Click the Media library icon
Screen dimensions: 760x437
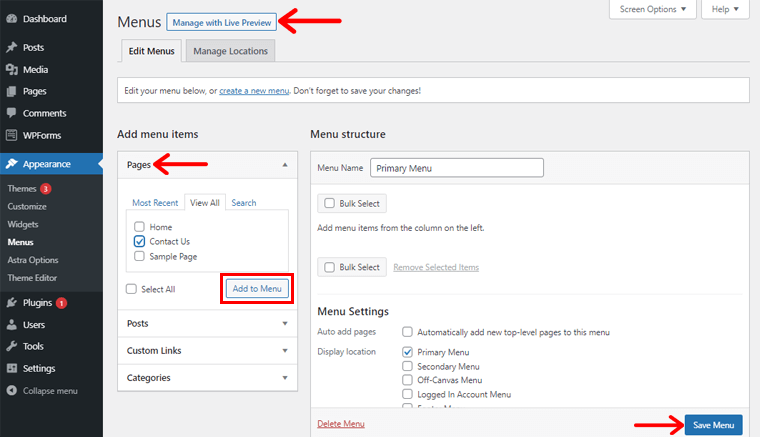click(x=11, y=70)
